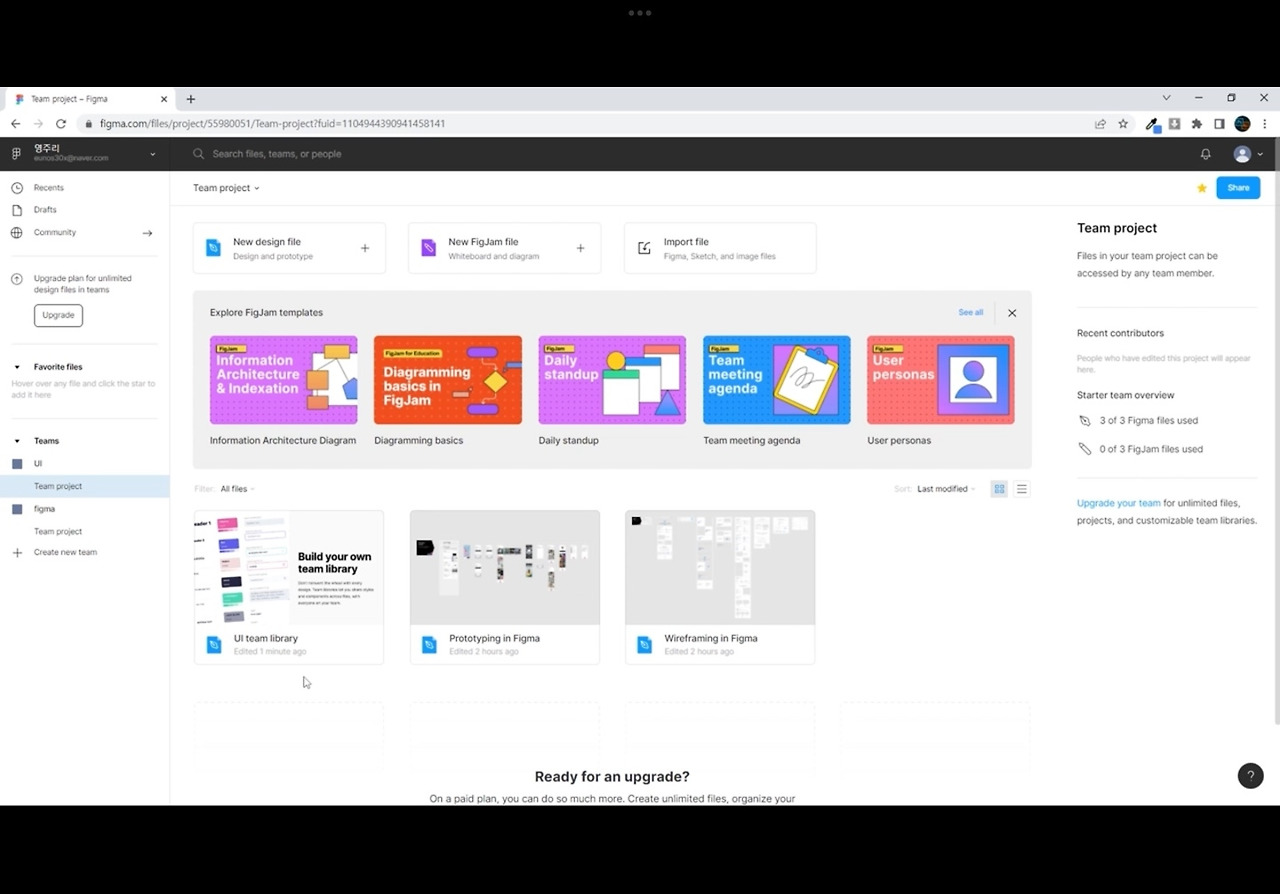Collapse the Teams section
1280x894 pixels.
16,441
